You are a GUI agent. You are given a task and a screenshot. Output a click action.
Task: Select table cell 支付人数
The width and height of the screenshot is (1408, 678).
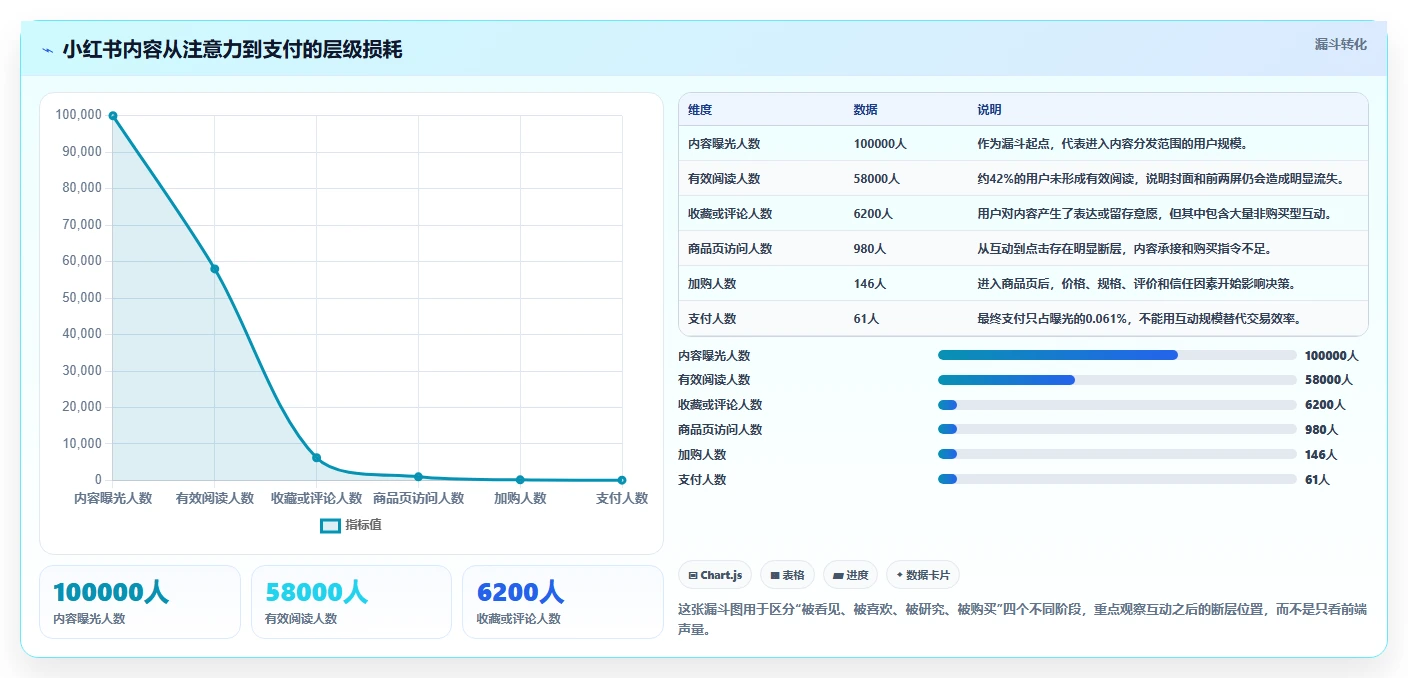(712, 319)
